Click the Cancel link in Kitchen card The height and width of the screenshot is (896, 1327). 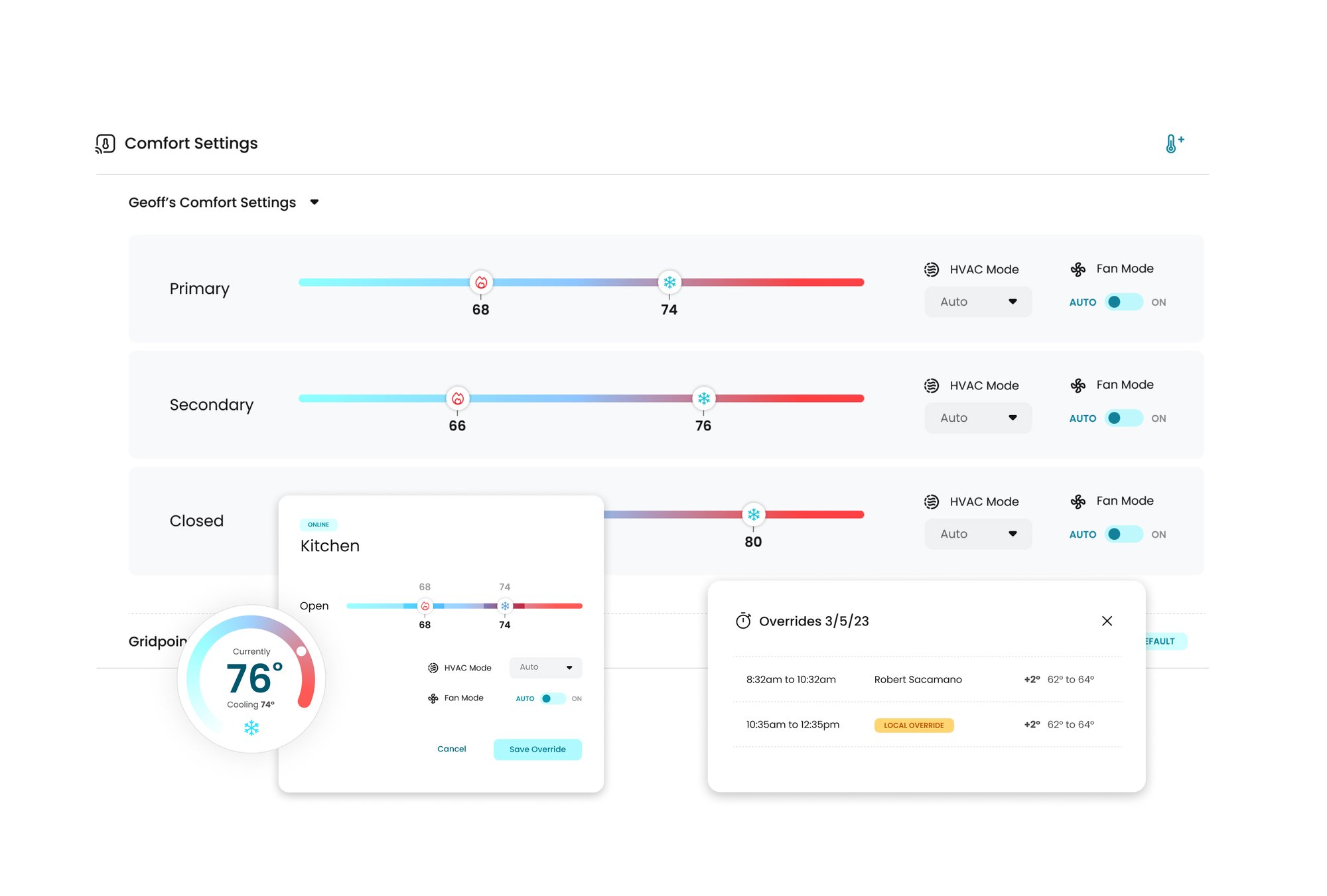pyautogui.click(x=452, y=749)
